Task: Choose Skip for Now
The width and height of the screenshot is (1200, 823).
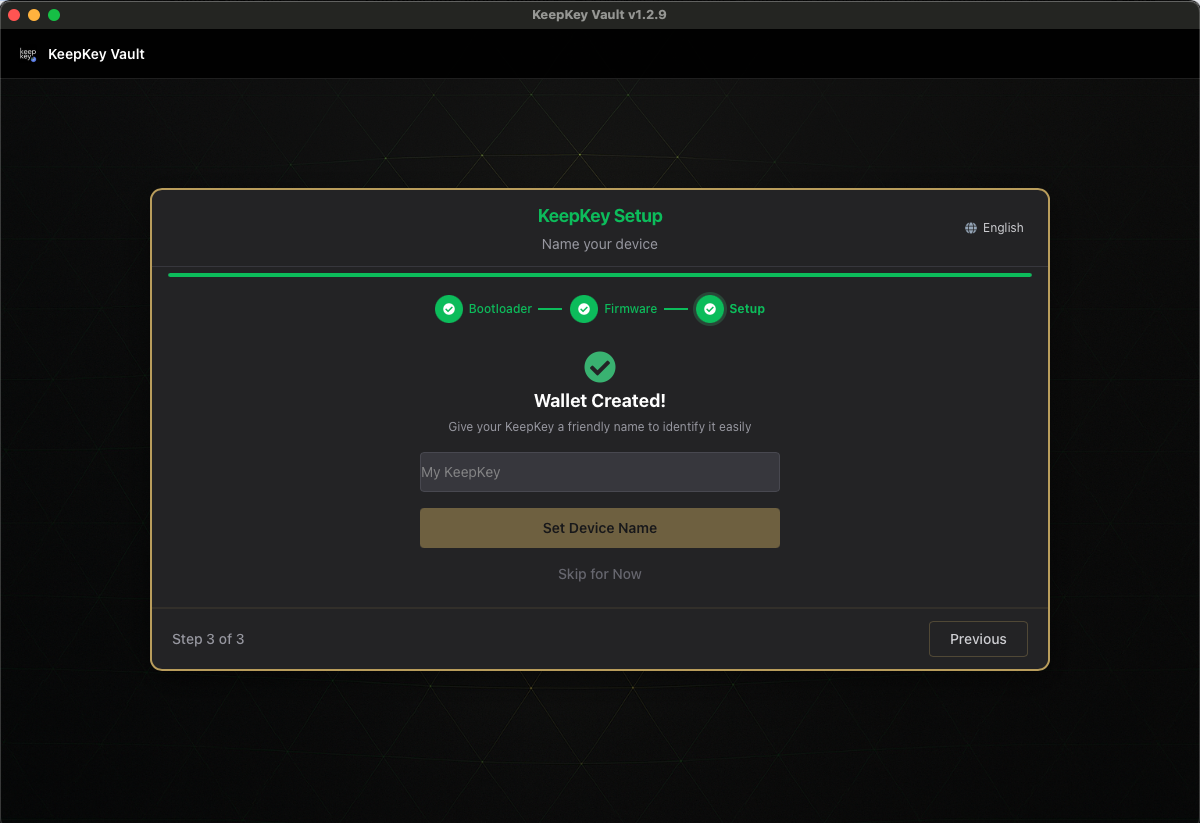Action: coord(599,574)
